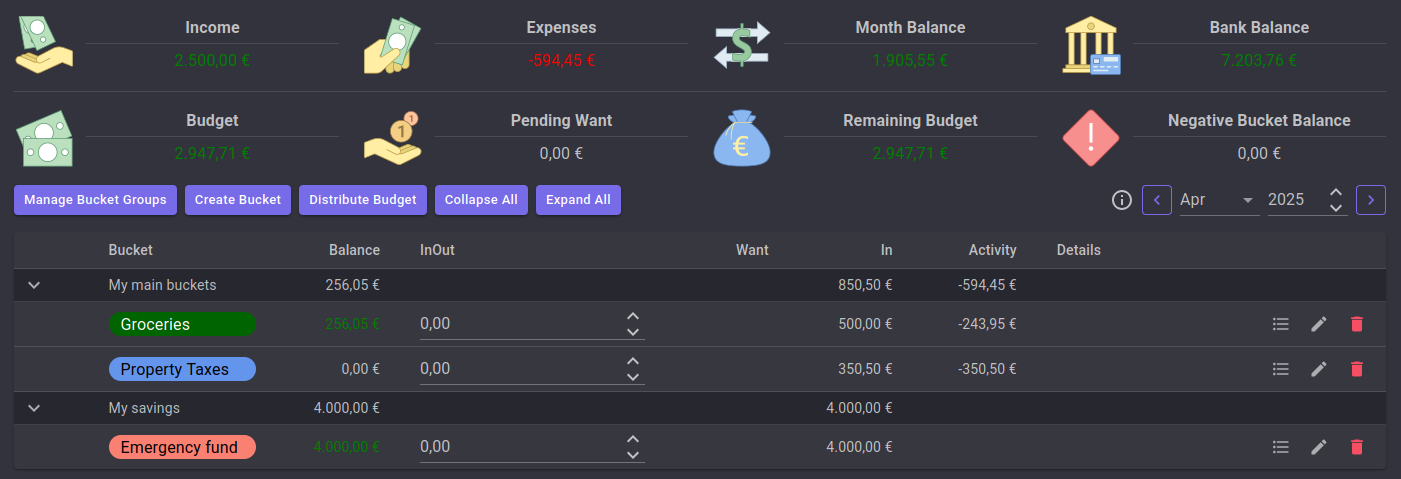Click the info icon beside month selector
1401x479 pixels.
click(x=1121, y=200)
